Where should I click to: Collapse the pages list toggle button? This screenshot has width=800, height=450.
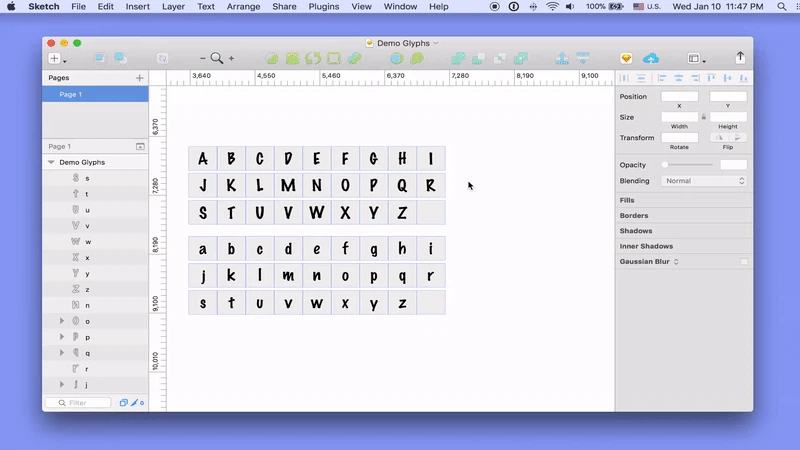pos(140,146)
